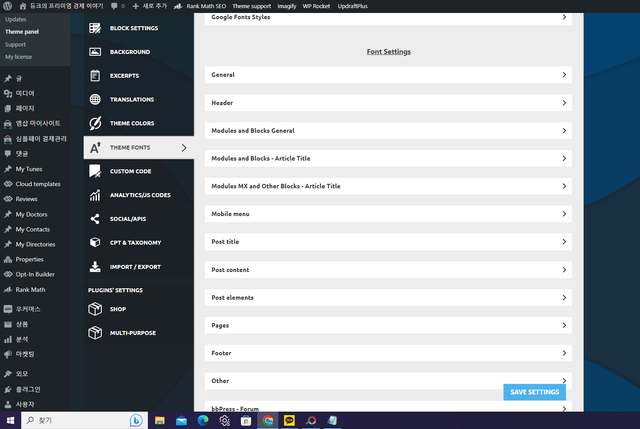Click the Font Settings heading
This screenshot has width=640, height=429.
point(389,52)
